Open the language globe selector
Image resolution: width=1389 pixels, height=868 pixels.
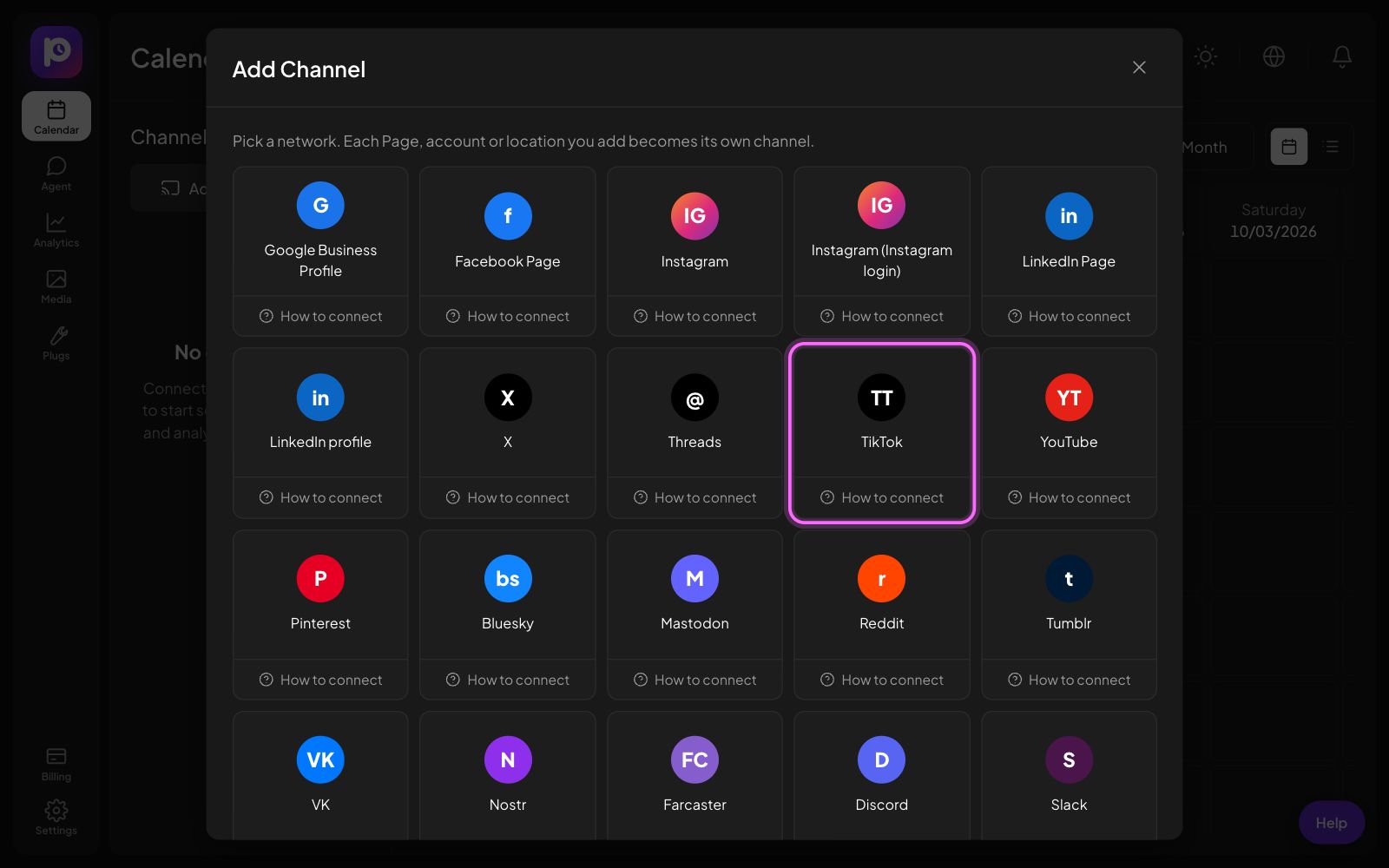pos(1274,56)
